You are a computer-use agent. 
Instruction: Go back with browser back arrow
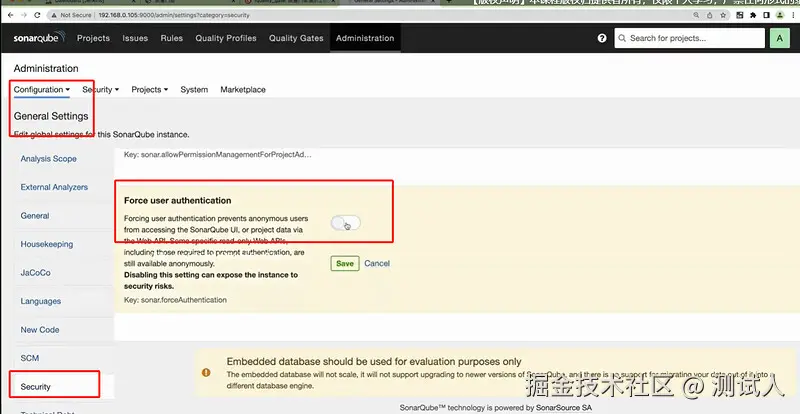click(11, 15)
